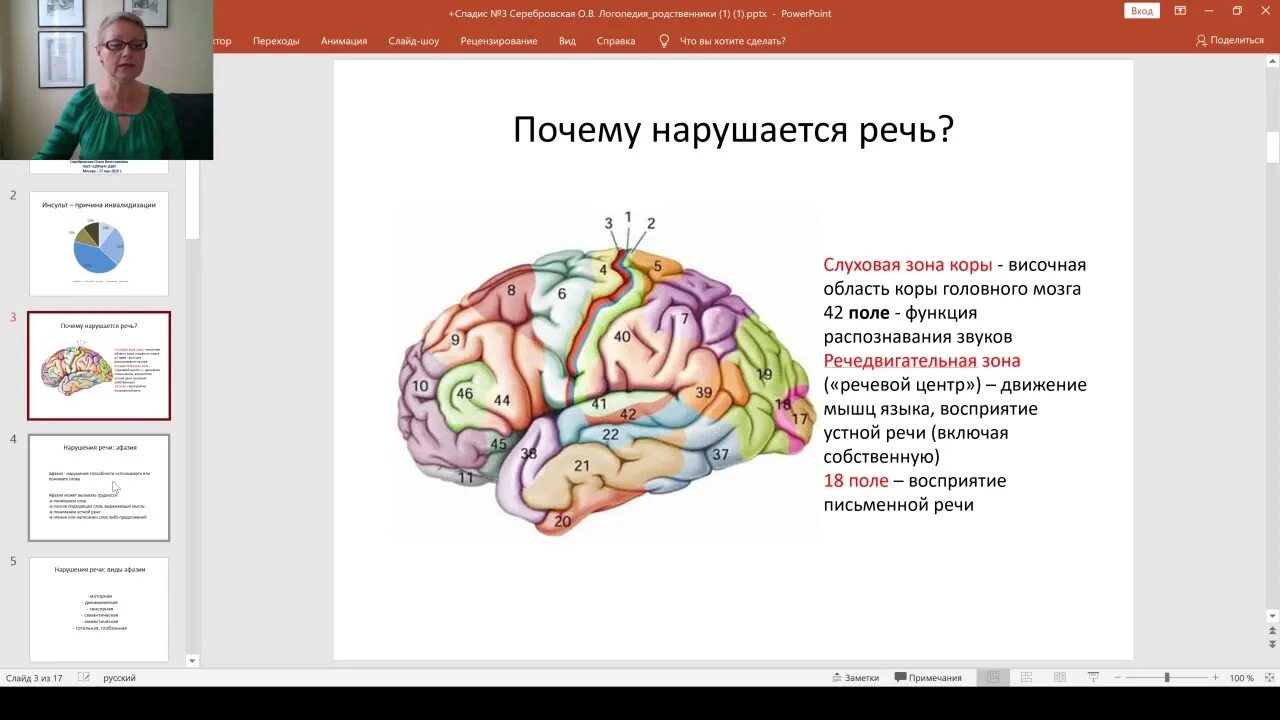Open the Анимация ribbon tab

coord(344,41)
